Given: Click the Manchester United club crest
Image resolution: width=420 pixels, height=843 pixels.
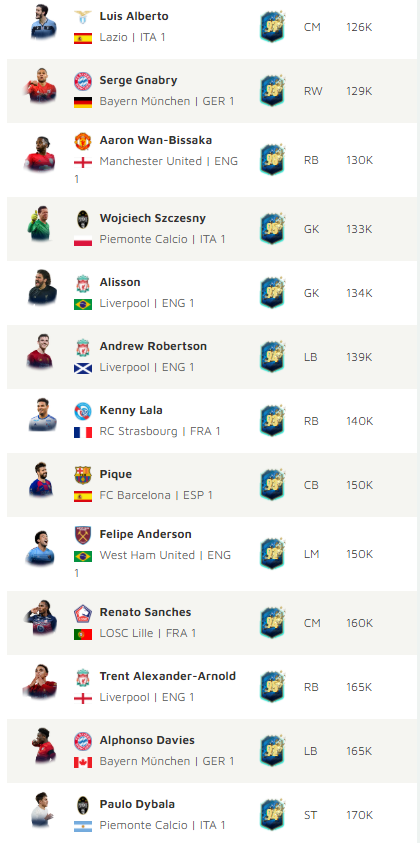Looking at the screenshot, I should coord(83,141).
